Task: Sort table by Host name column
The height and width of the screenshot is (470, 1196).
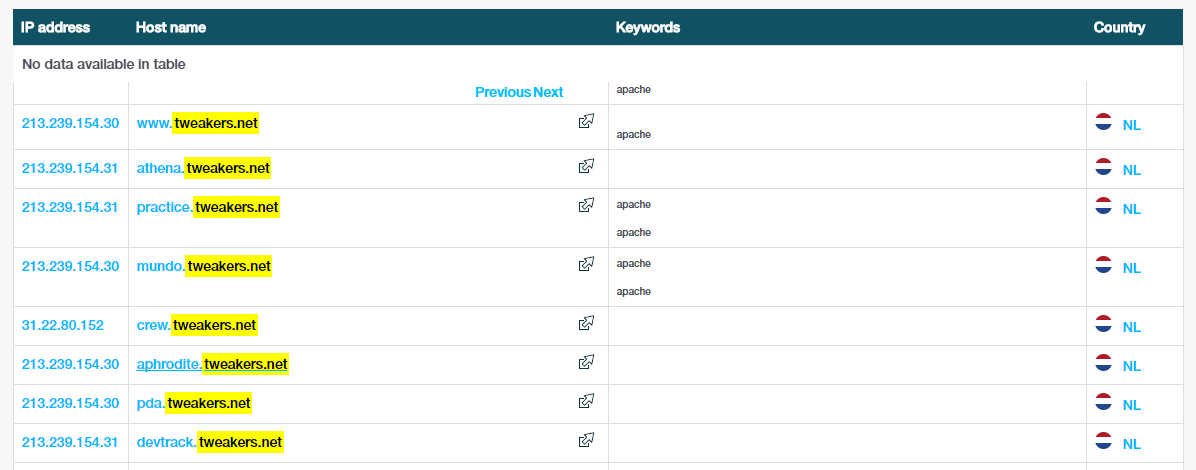Action: 171,27
